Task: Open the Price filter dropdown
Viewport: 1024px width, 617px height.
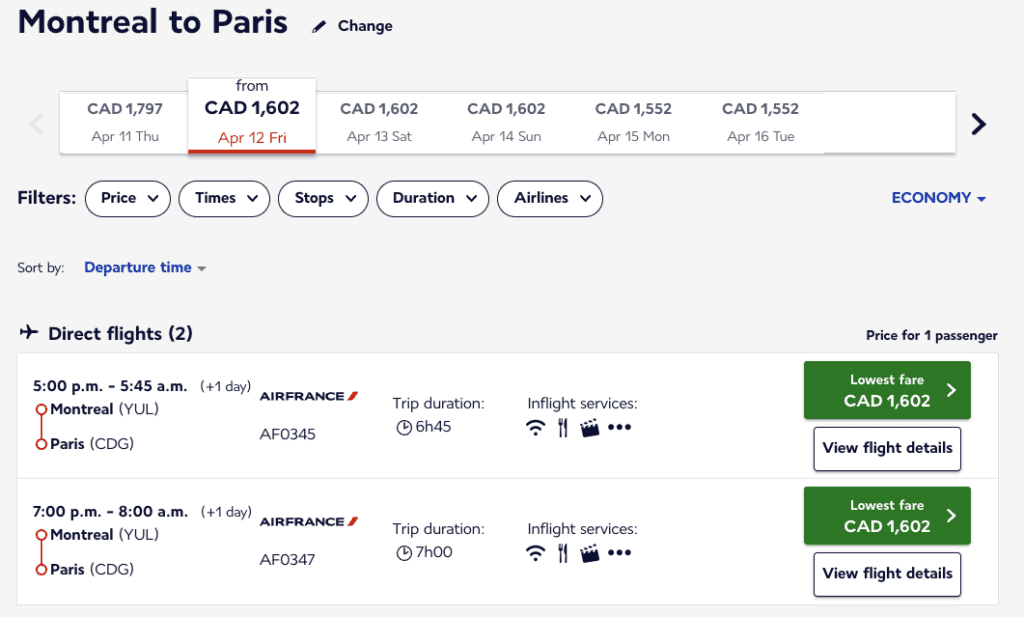Action: [127, 198]
